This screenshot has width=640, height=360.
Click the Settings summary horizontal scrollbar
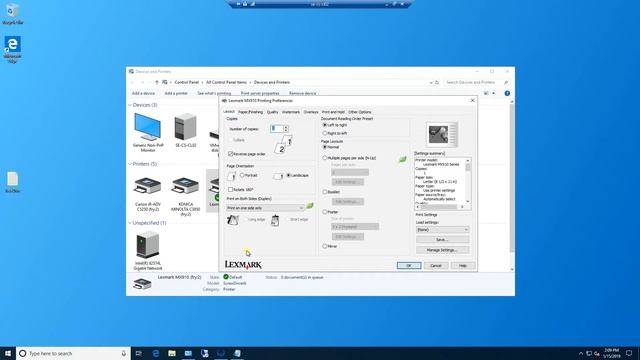coord(439,207)
